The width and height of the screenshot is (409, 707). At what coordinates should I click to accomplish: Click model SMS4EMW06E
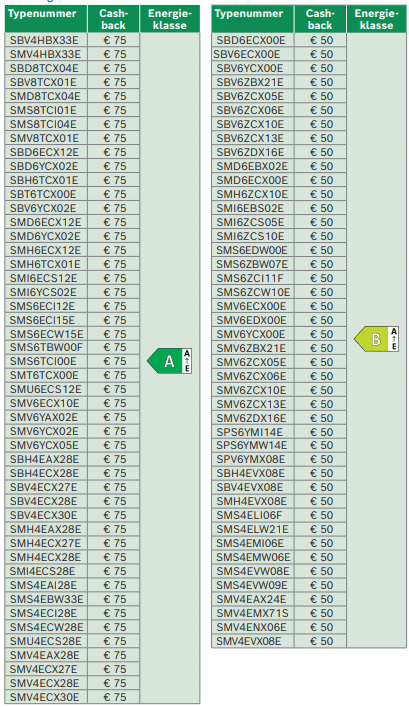click(x=253, y=557)
